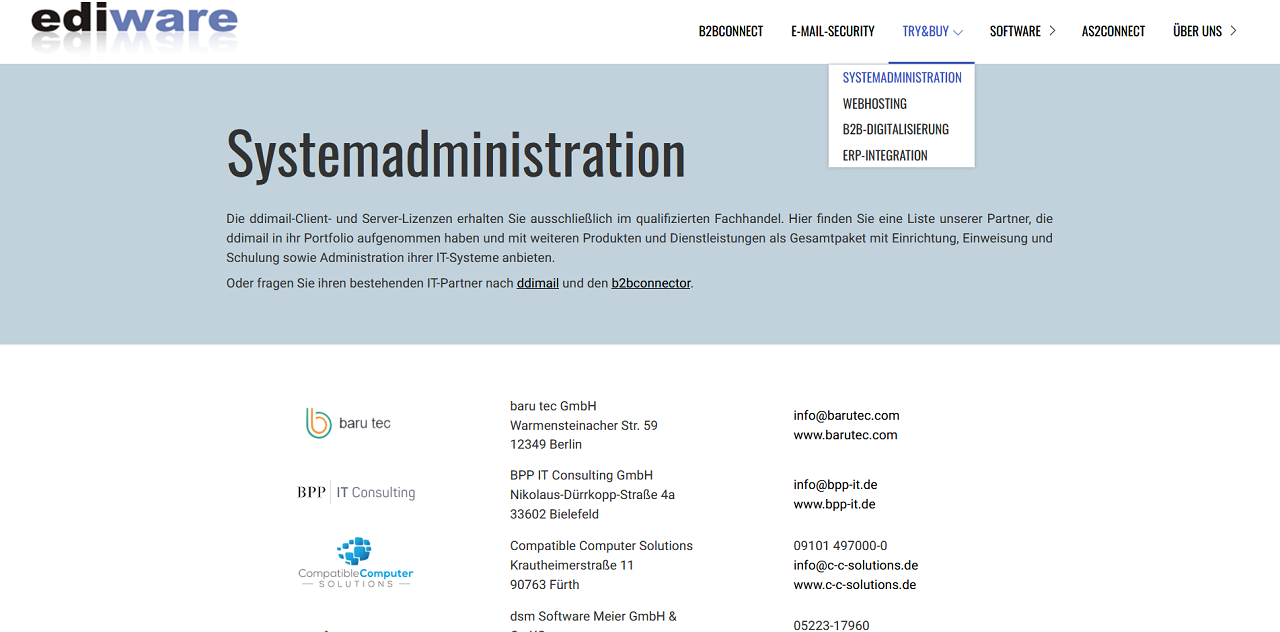
Task: Visit www.bpp-it.de website
Action: click(835, 504)
